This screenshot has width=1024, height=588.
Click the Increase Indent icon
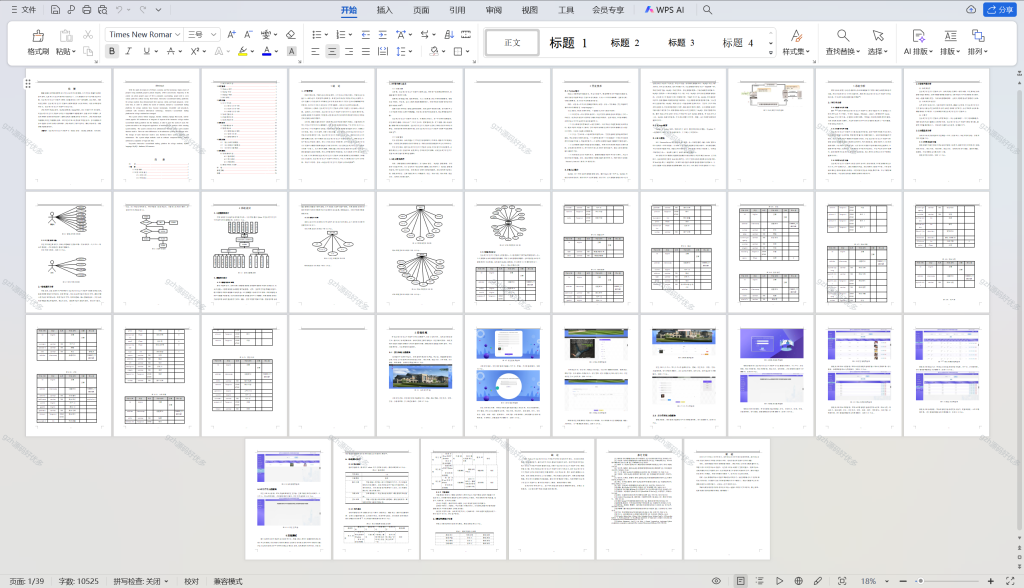pos(383,35)
